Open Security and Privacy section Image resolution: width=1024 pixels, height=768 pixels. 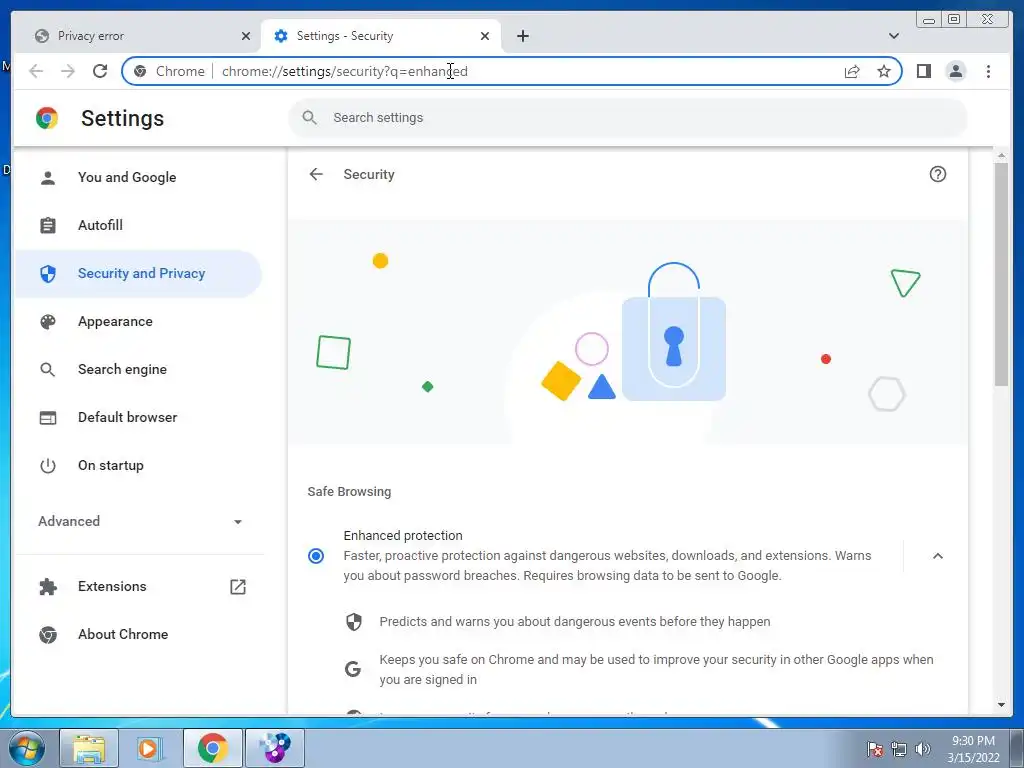138,274
